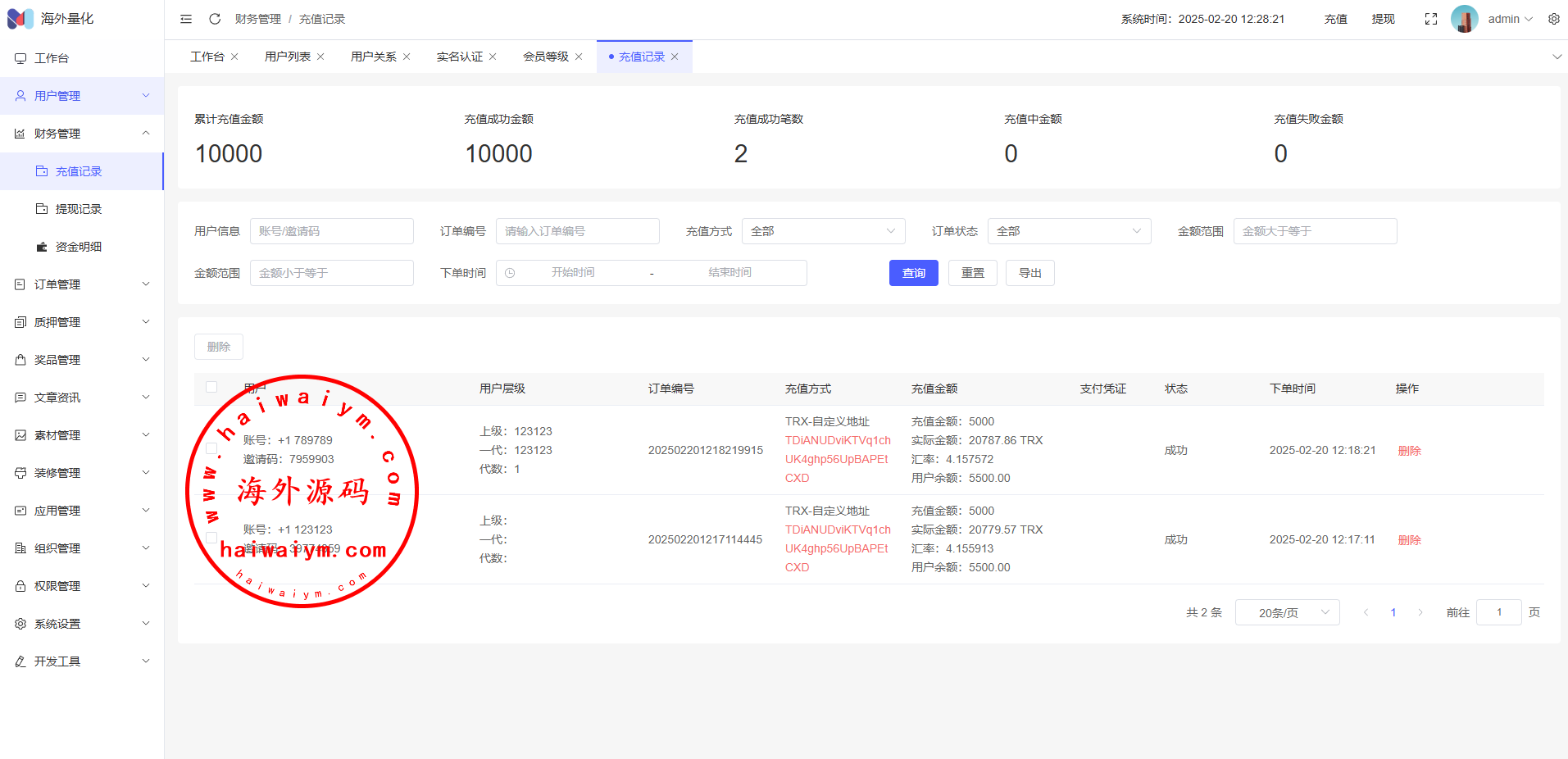Screen dimensions: 1568x759
Task: Close the 会员等级 tab using its X icon
Action: pos(579,57)
